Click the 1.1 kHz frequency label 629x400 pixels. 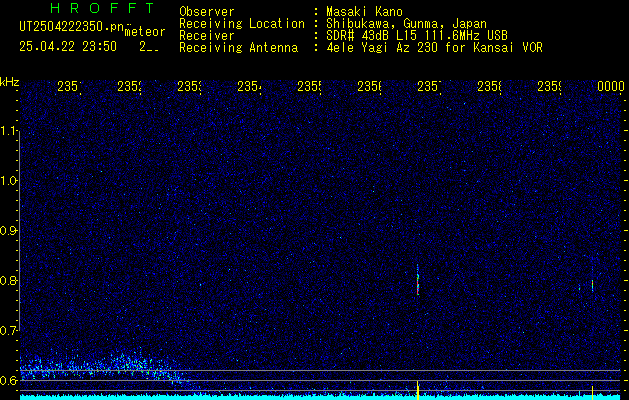(8, 130)
